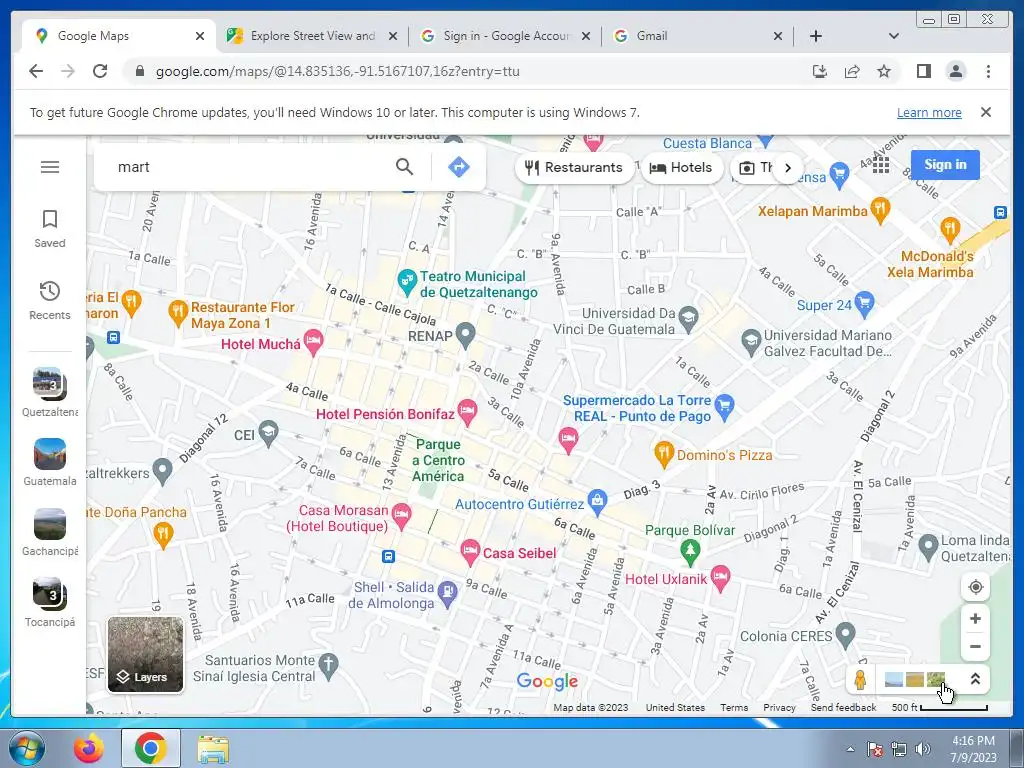Image resolution: width=1024 pixels, height=768 pixels.
Task: Click the Teatro Municipal de Quetzaltenango marker
Action: [407, 283]
